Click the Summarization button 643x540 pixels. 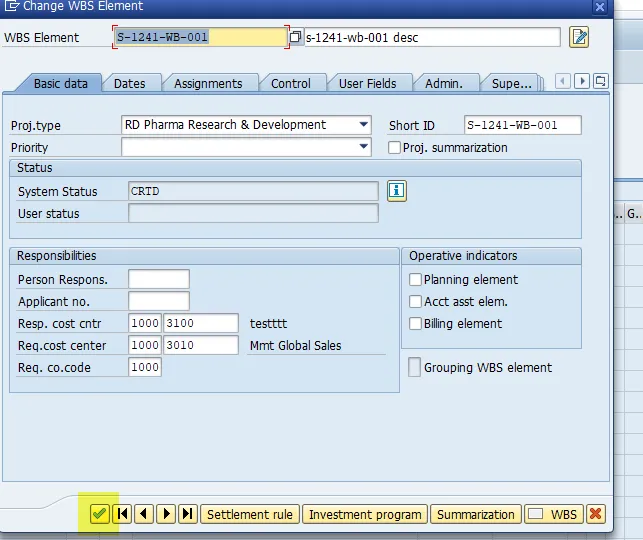pyautogui.click(x=476, y=514)
